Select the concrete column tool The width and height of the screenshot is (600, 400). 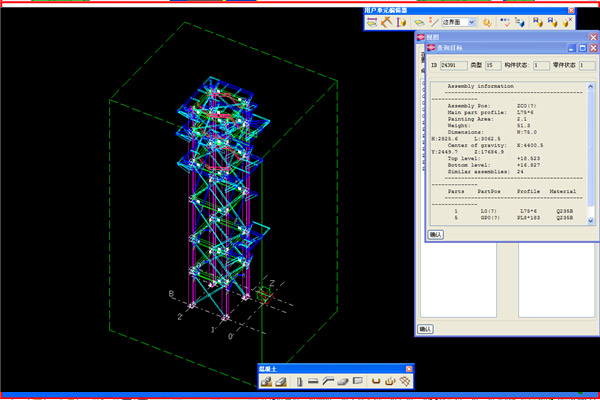(x=298, y=381)
